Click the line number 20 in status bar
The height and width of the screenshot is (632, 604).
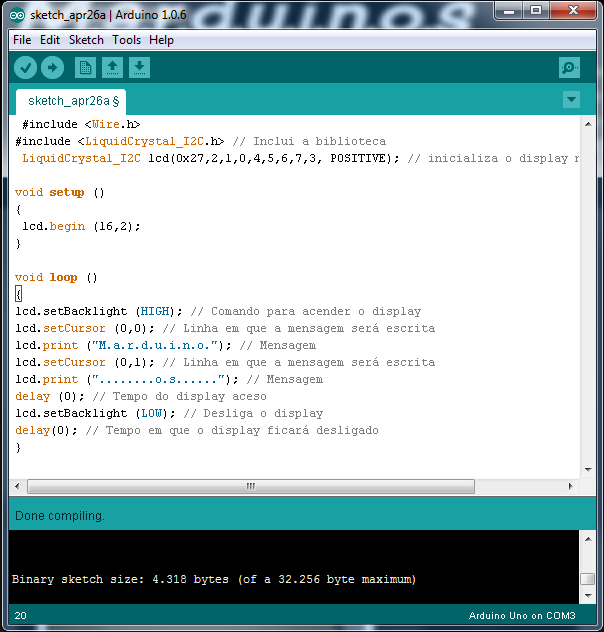pos(21,615)
